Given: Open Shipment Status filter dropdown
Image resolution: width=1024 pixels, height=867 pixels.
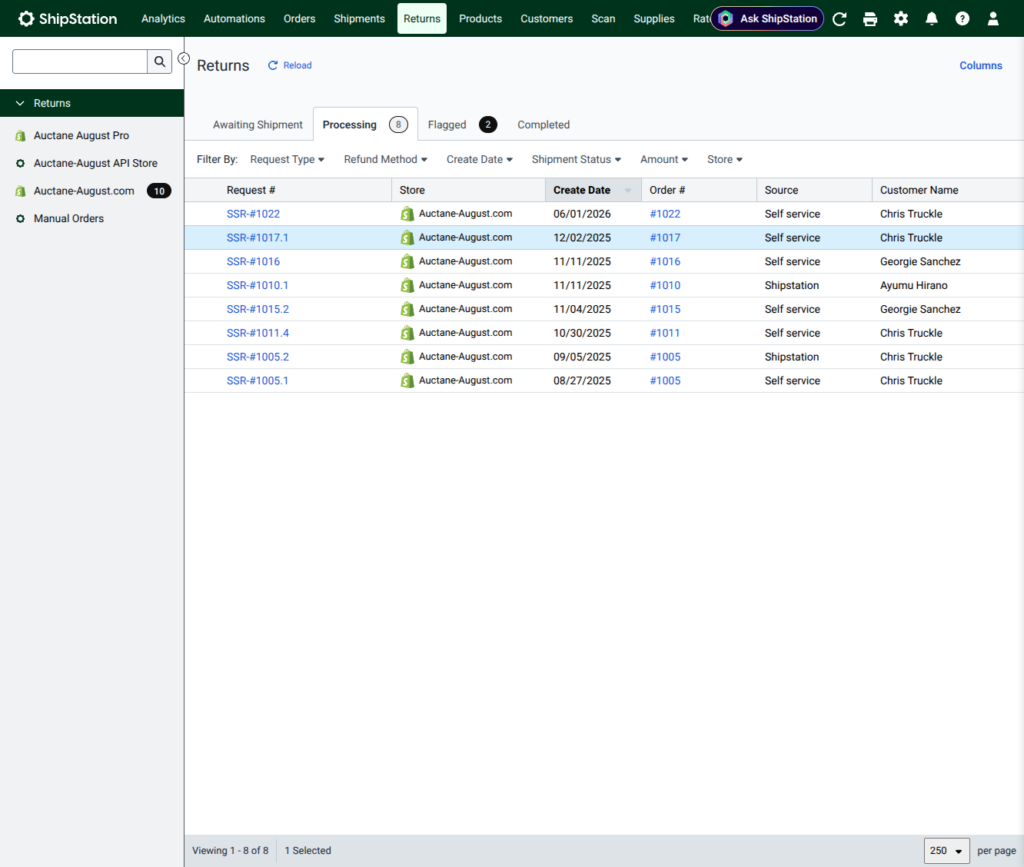Looking at the screenshot, I should pyautogui.click(x=576, y=159).
